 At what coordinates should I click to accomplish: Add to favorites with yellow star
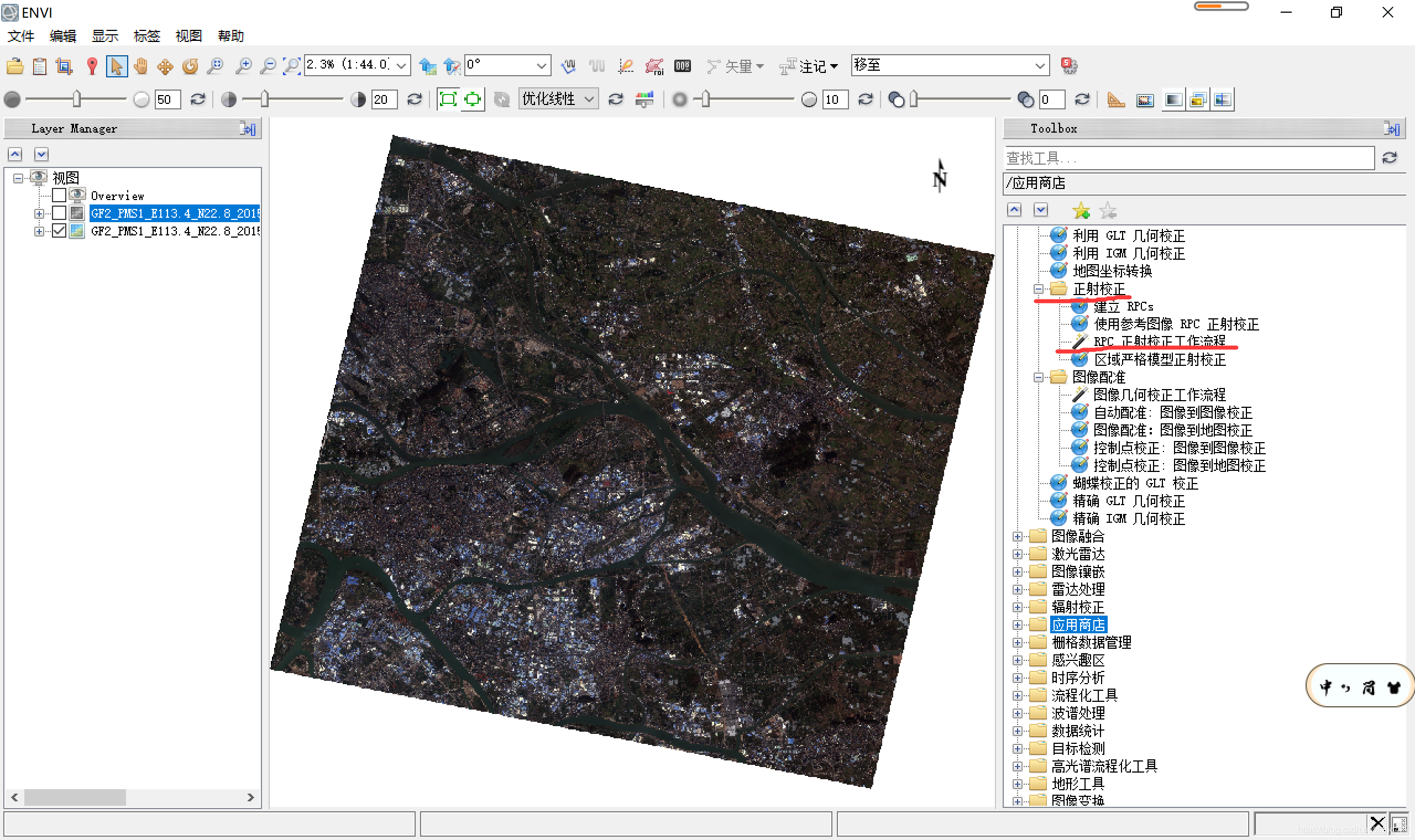(1081, 211)
